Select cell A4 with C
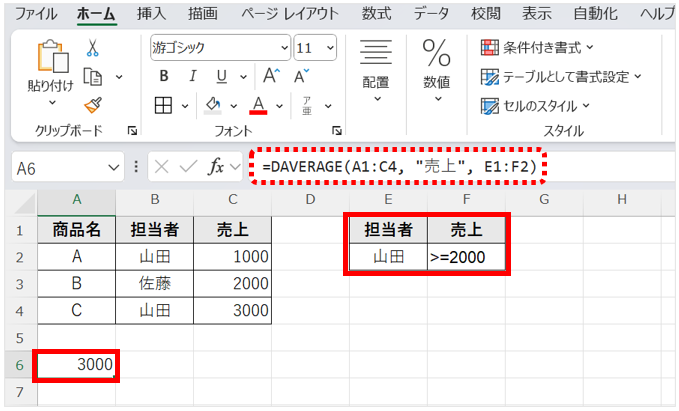The image size is (679, 411). [x=77, y=311]
